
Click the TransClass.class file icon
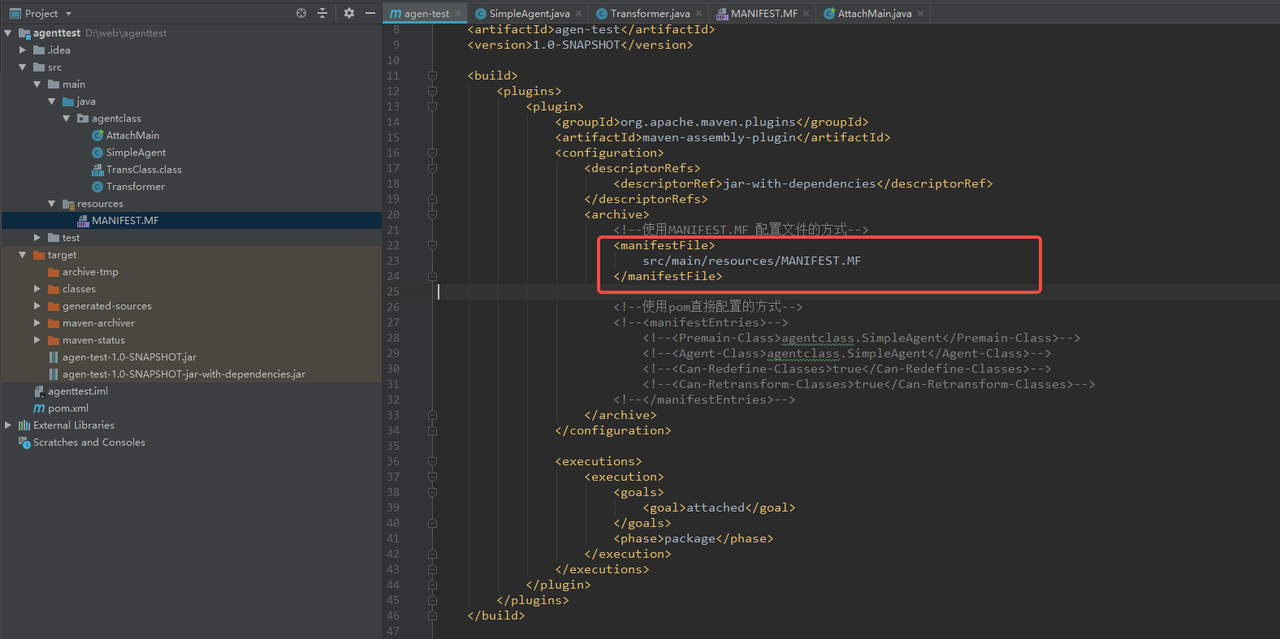pos(97,169)
